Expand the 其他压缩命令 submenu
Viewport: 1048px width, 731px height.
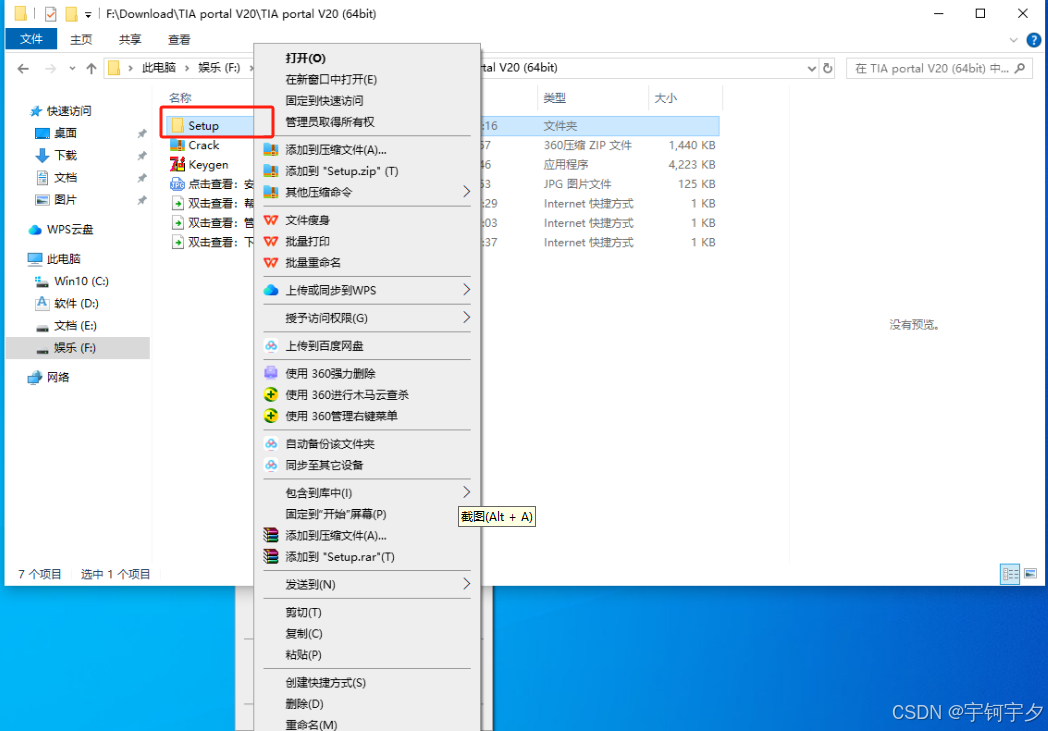tap(467, 192)
